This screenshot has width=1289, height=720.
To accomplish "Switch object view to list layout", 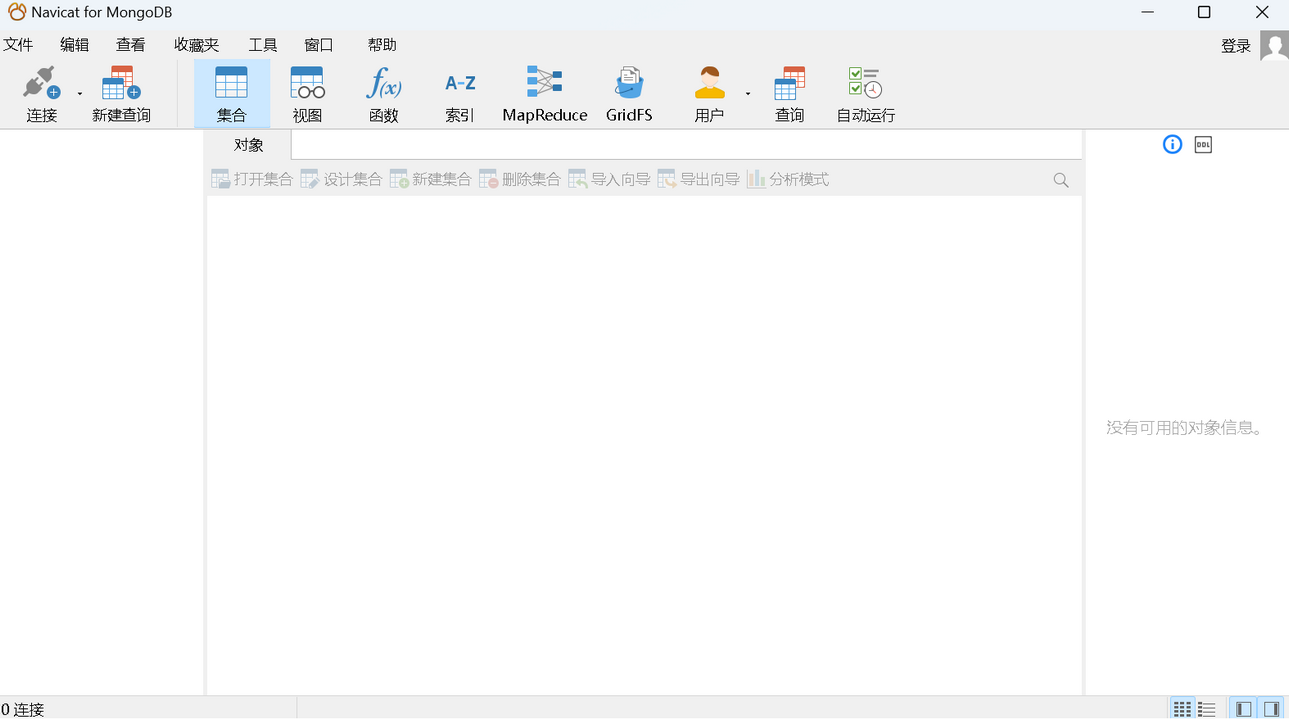I will click(x=1206, y=708).
